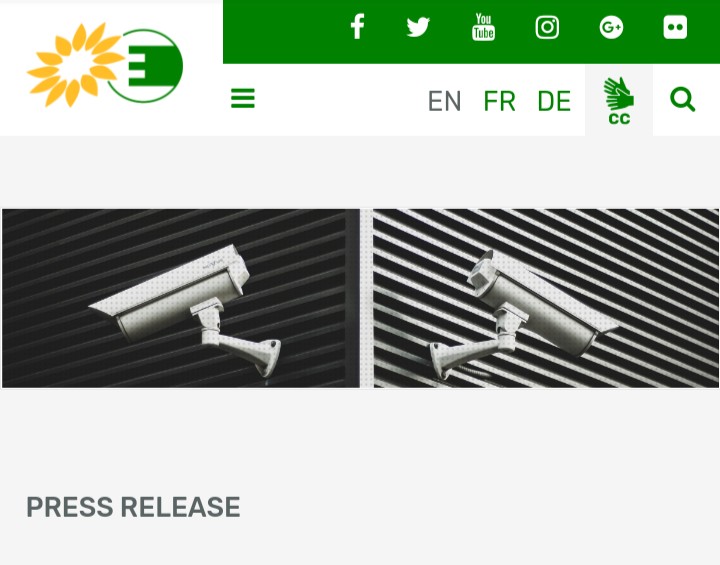Switch language to FR
720x565 pixels.
coord(499,101)
